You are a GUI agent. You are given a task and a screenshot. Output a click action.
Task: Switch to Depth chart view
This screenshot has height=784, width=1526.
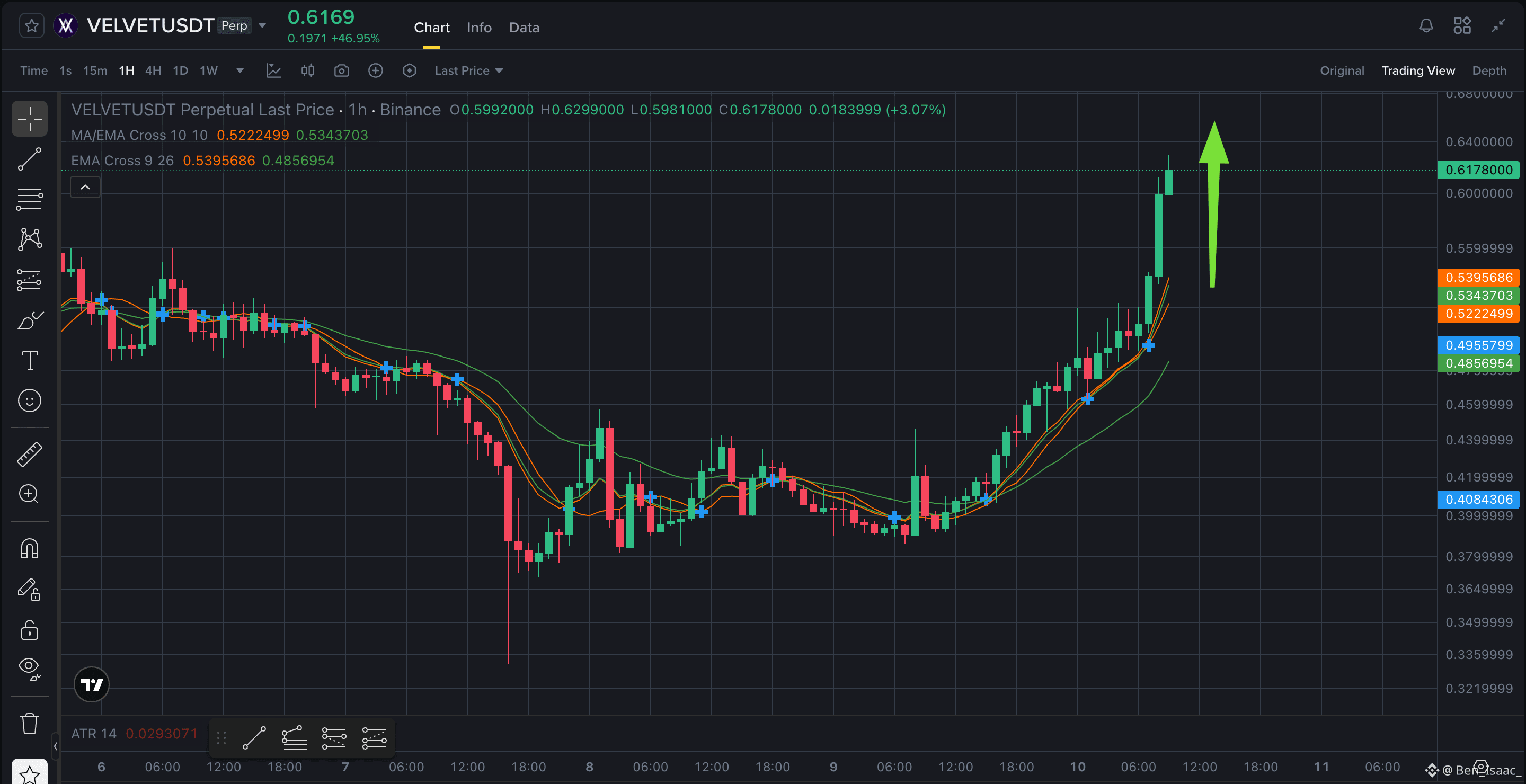click(x=1489, y=70)
